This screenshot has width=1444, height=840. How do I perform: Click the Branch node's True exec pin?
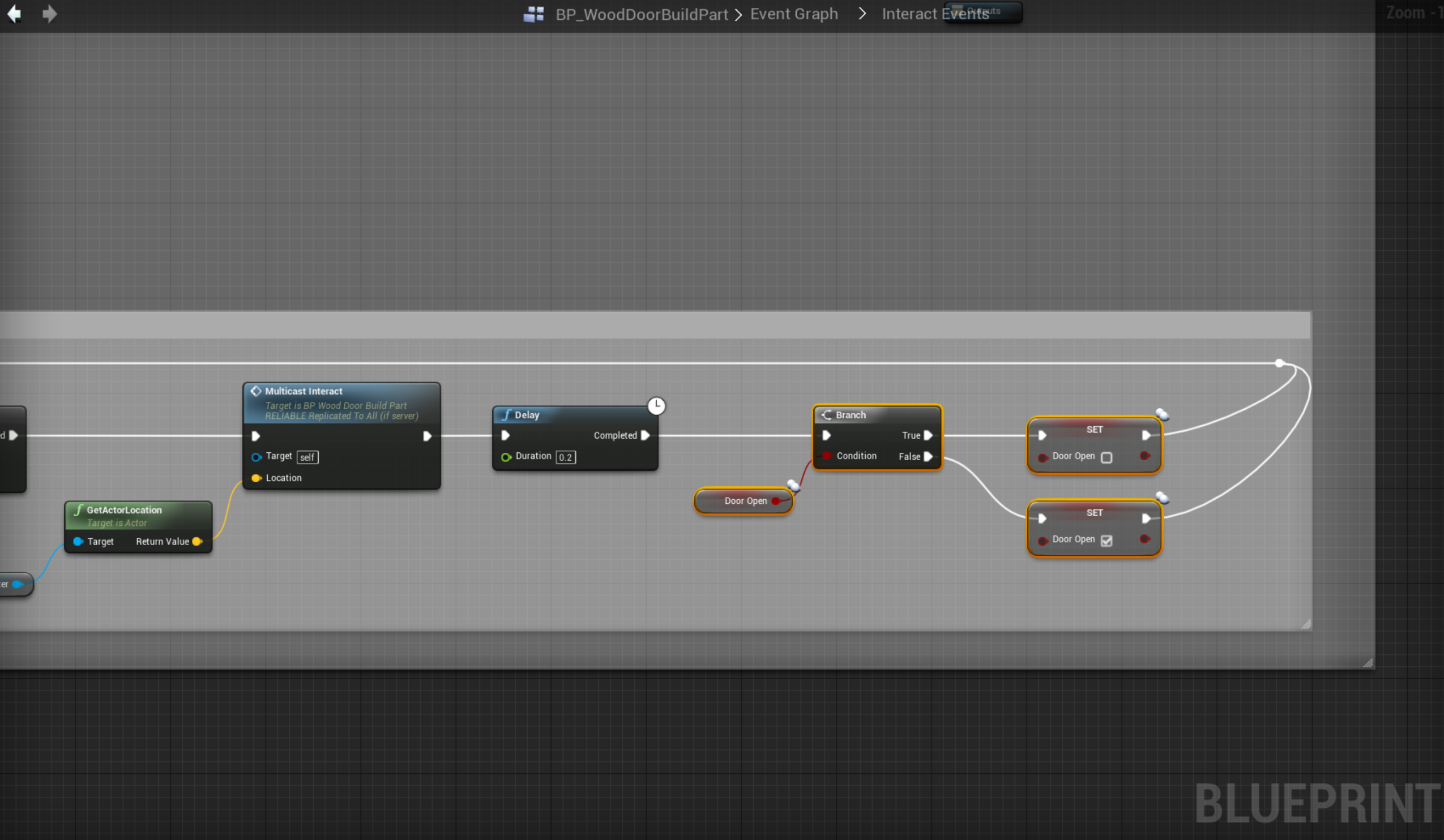click(x=928, y=435)
